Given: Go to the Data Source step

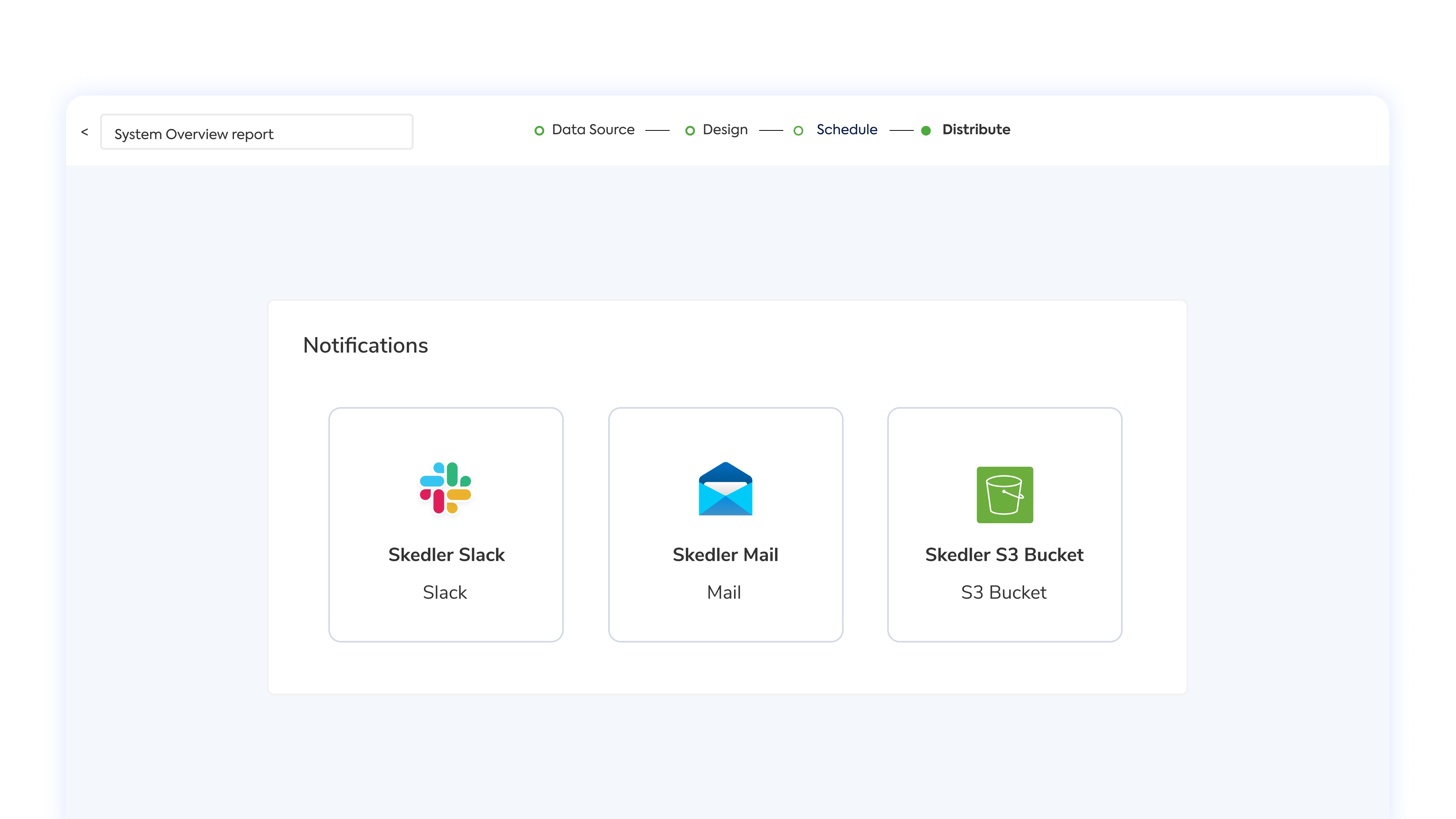Looking at the screenshot, I should (x=593, y=129).
